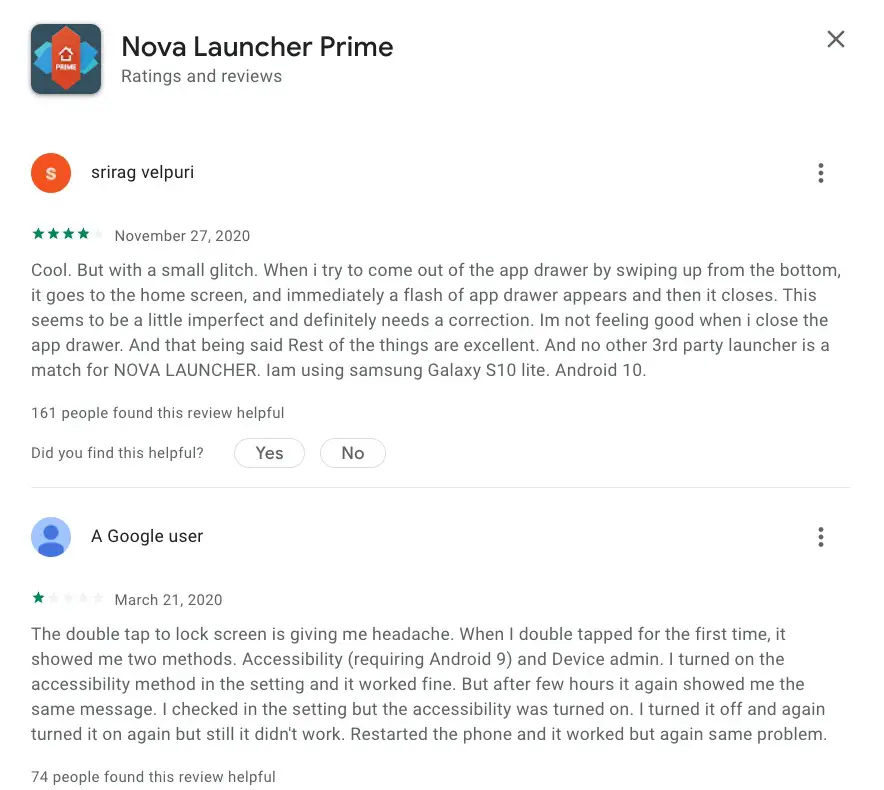
Task: Click the November 27, 2020 review date
Action: pos(182,236)
